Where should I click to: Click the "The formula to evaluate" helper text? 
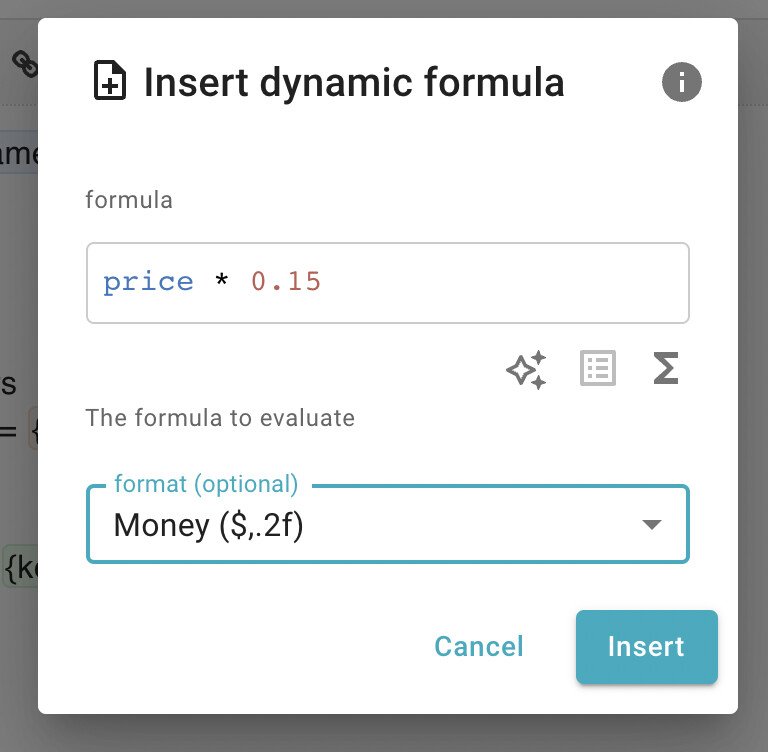point(220,418)
